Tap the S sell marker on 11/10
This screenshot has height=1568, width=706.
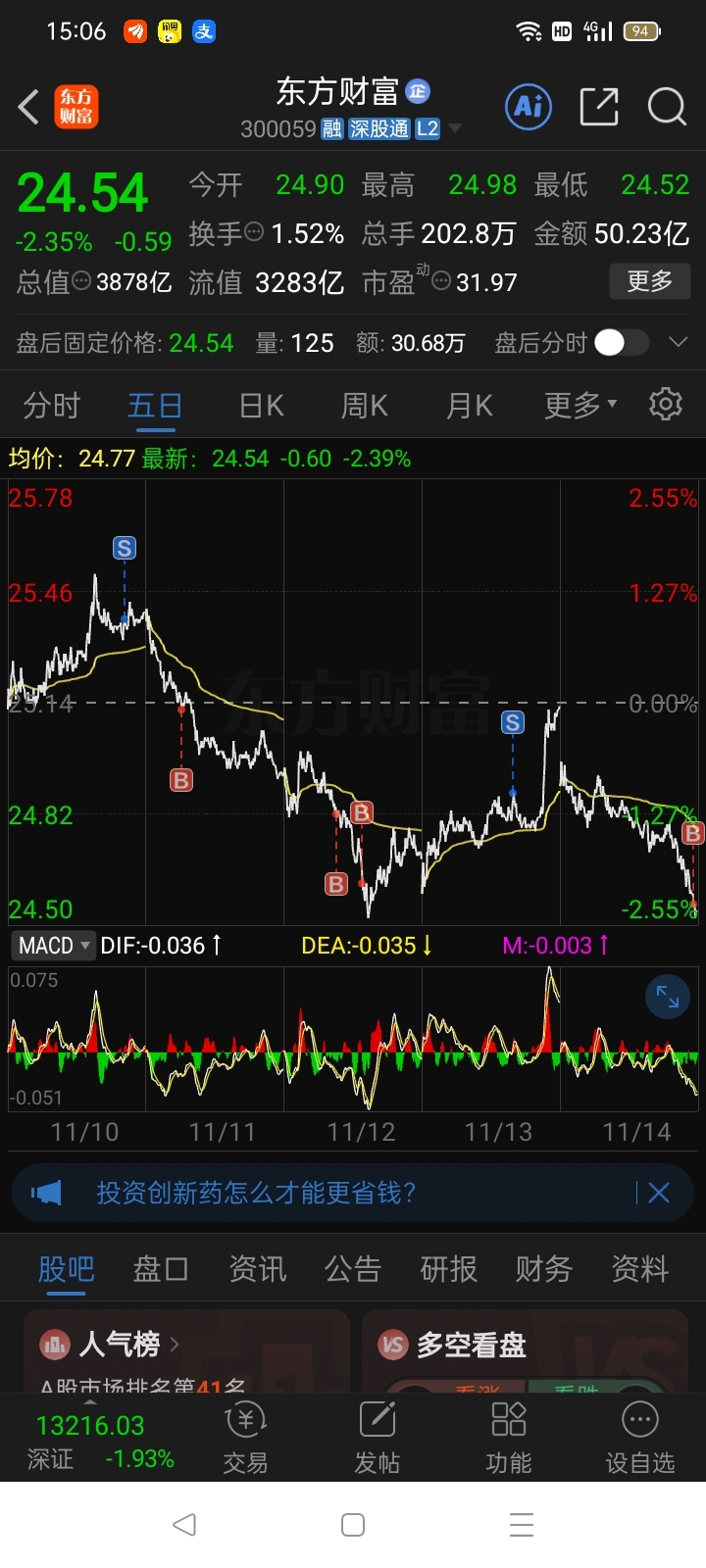pos(125,548)
